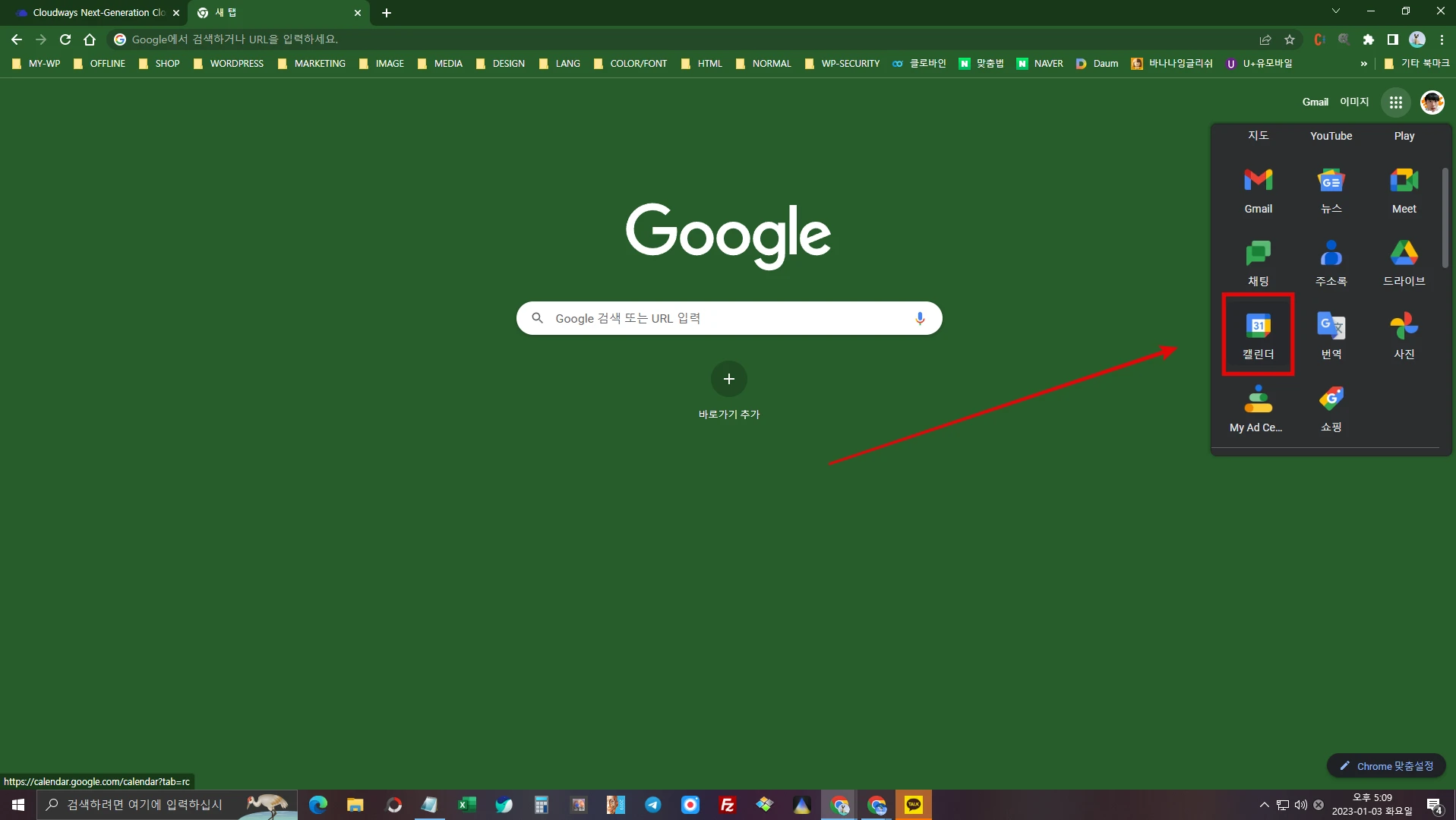Open volume control in system tray

1300,805
